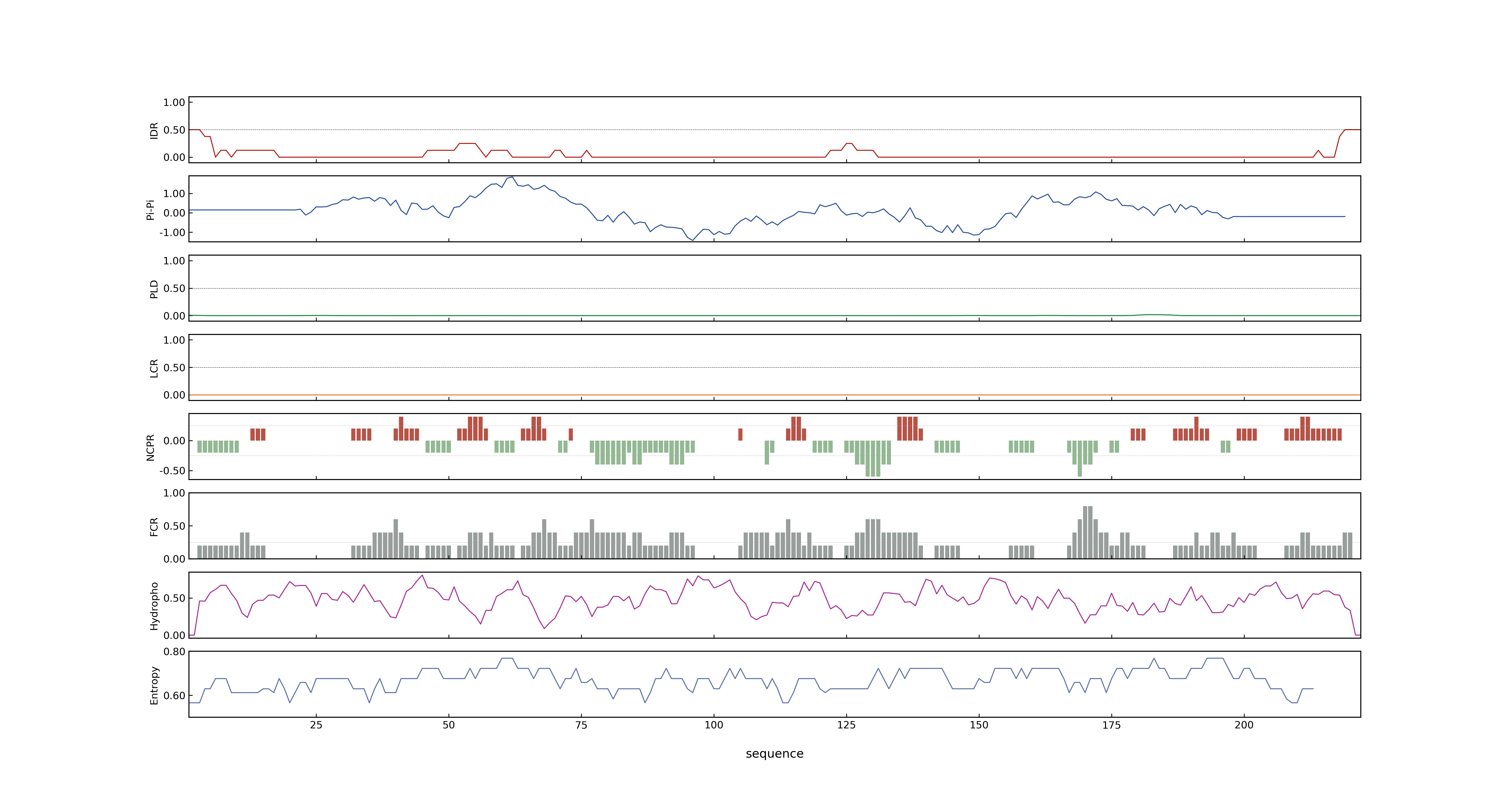Click the deepest green NCPR bar near 130
1512x806 pixels.
873,459
